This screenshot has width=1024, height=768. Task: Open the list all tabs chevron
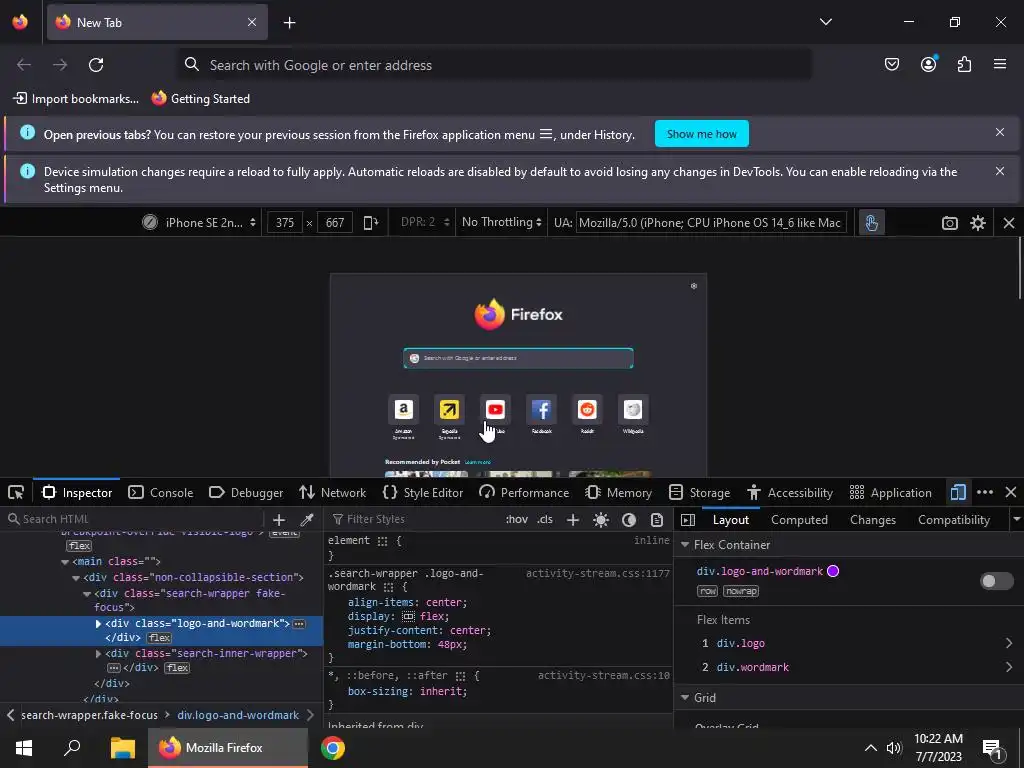click(825, 22)
